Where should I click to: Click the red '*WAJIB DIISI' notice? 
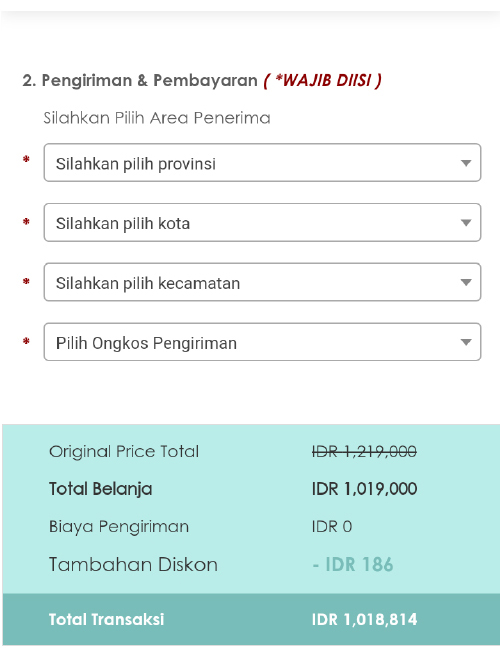point(323,80)
